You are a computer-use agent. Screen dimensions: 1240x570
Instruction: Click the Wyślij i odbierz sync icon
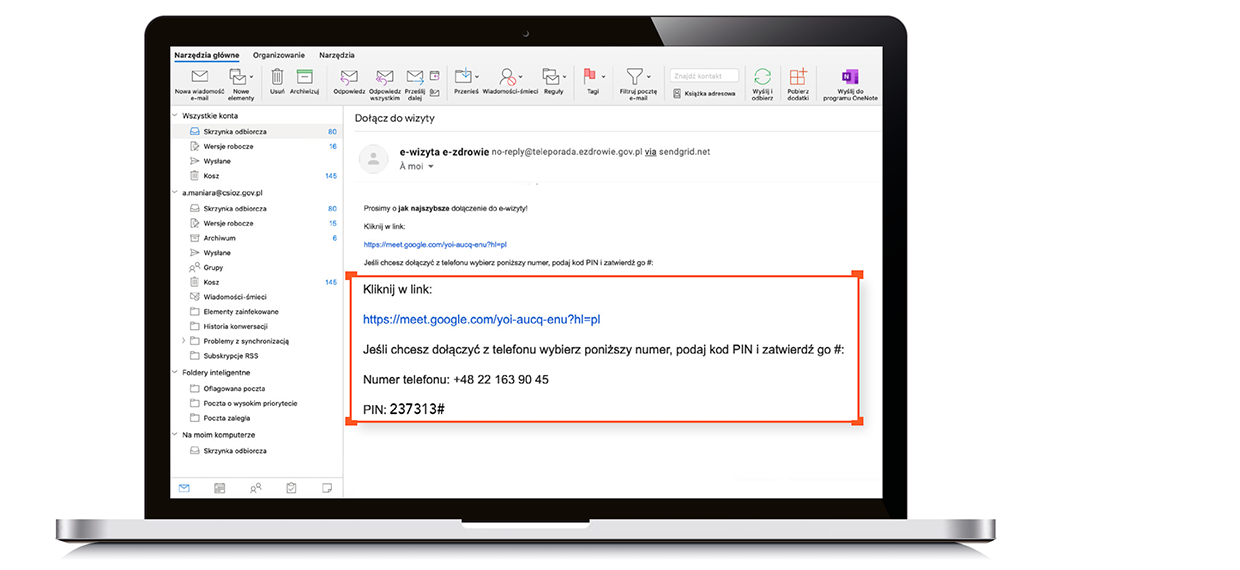tap(763, 77)
